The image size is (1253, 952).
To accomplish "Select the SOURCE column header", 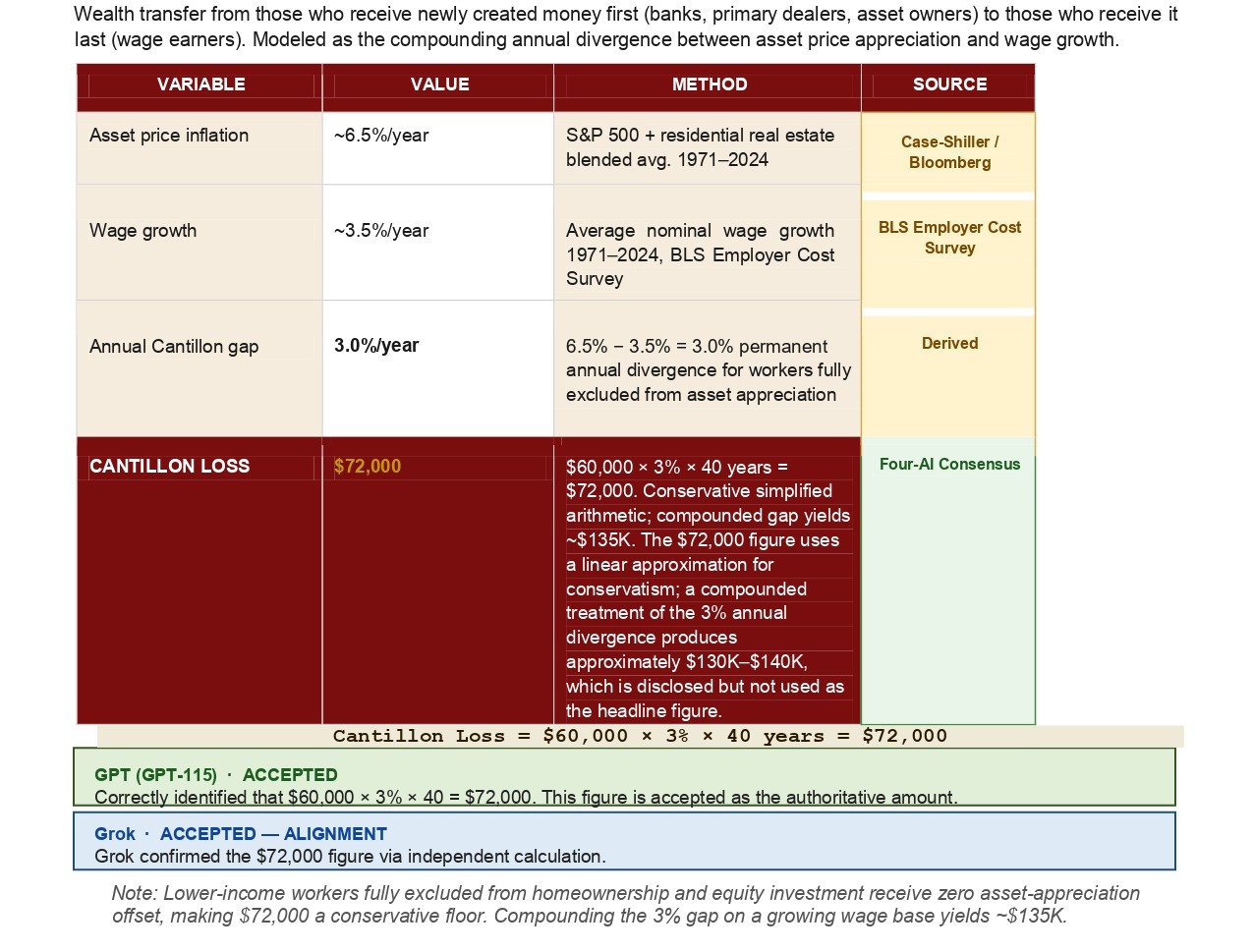I will (x=949, y=84).
